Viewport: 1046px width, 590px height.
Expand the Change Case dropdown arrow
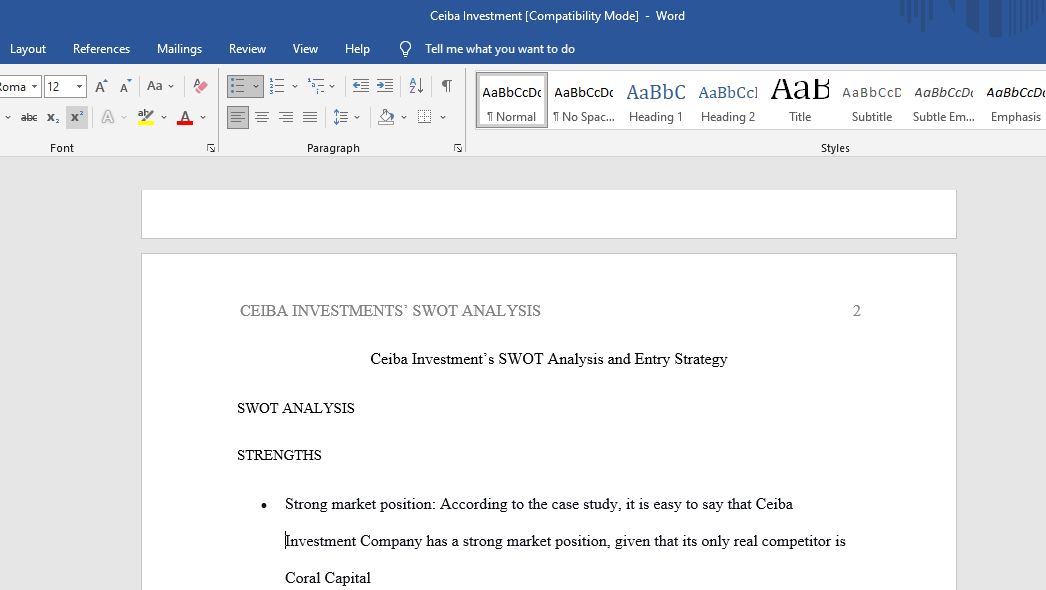point(171,87)
